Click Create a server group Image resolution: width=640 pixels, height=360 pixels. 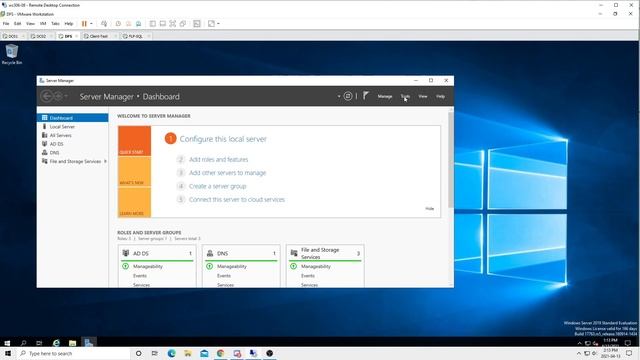[218, 187]
